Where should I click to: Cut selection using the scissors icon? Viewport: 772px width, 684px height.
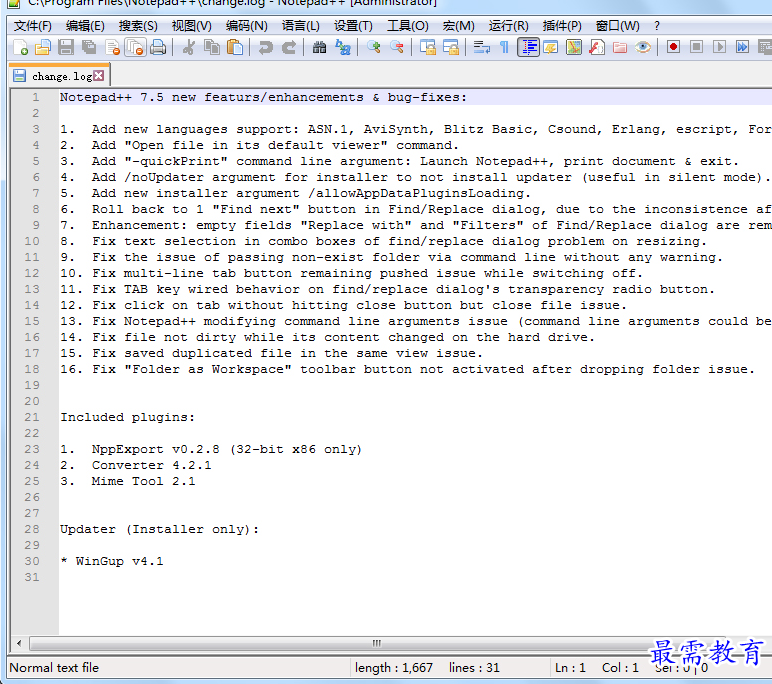(189, 47)
